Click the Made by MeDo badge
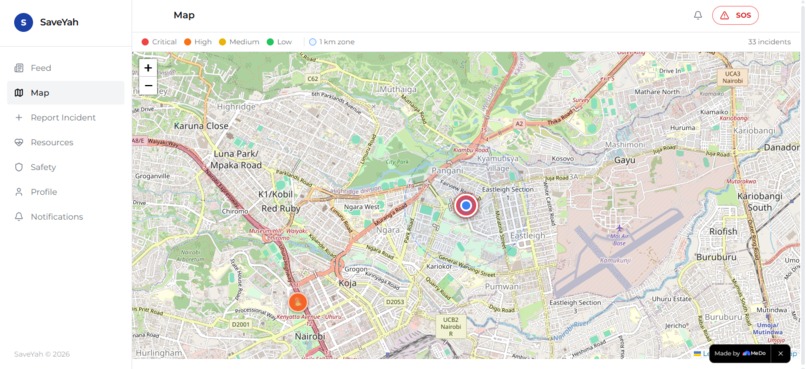Image resolution: width=806 pixels, height=369 pixels. (x=749, y=354)
